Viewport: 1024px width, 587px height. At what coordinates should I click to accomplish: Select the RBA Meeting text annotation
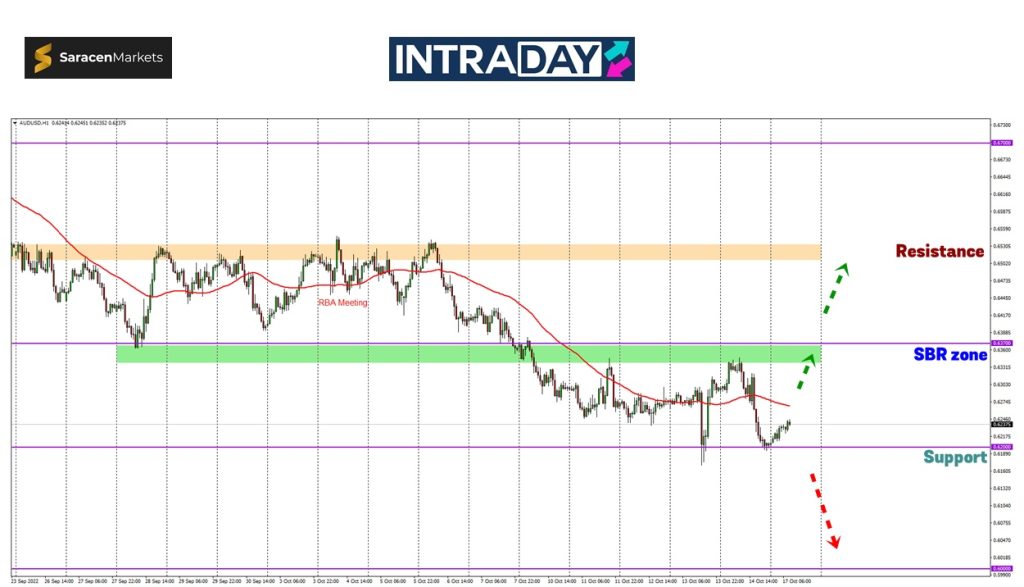[x=343, y=302]
